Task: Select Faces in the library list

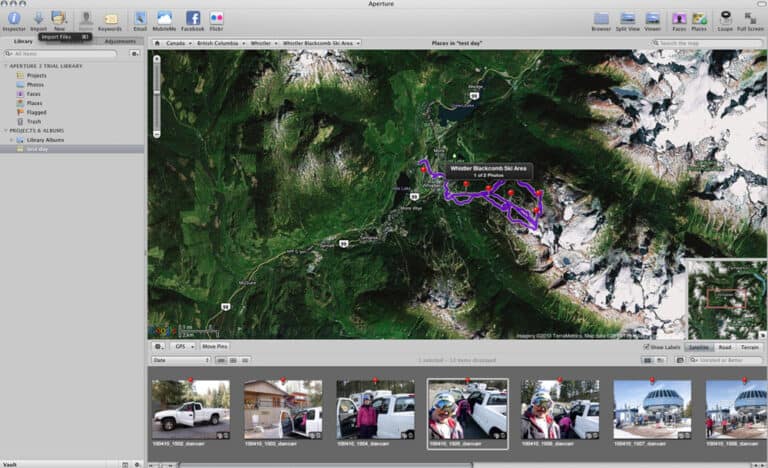Action: [33, 94]
